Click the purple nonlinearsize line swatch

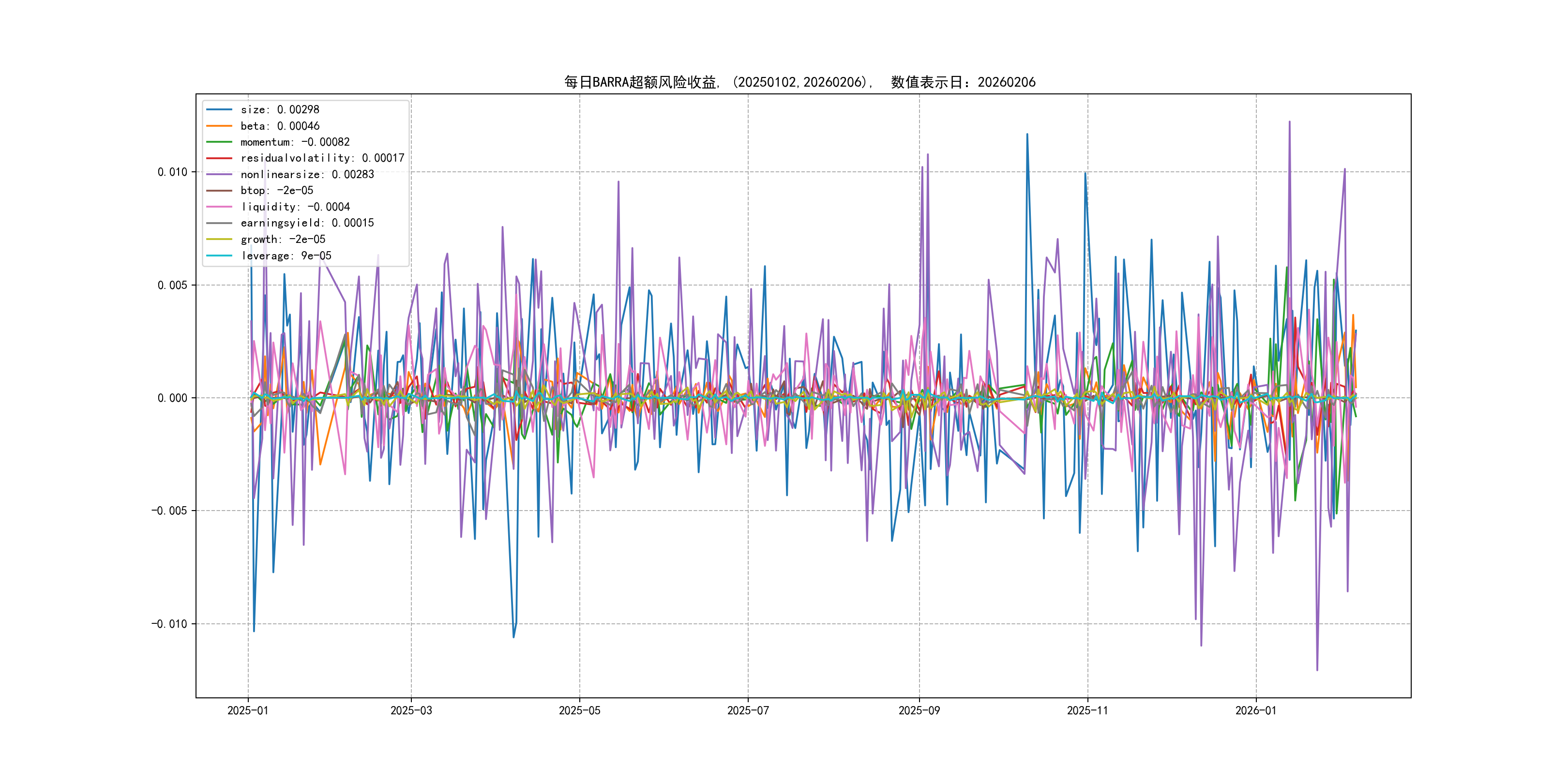pyautogui.click(x=219, y=175)
